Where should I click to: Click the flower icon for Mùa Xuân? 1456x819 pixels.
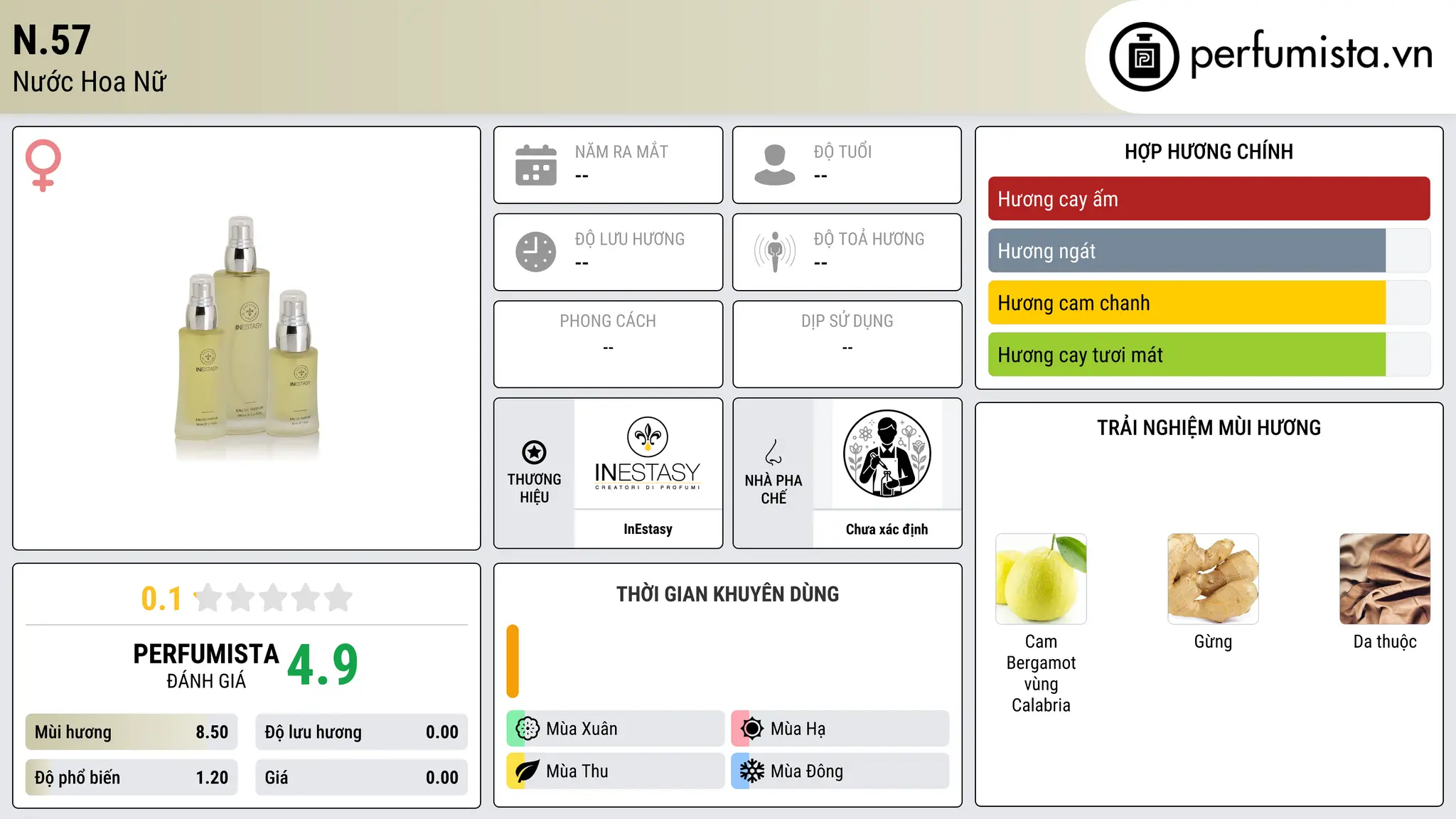point(528,729)
